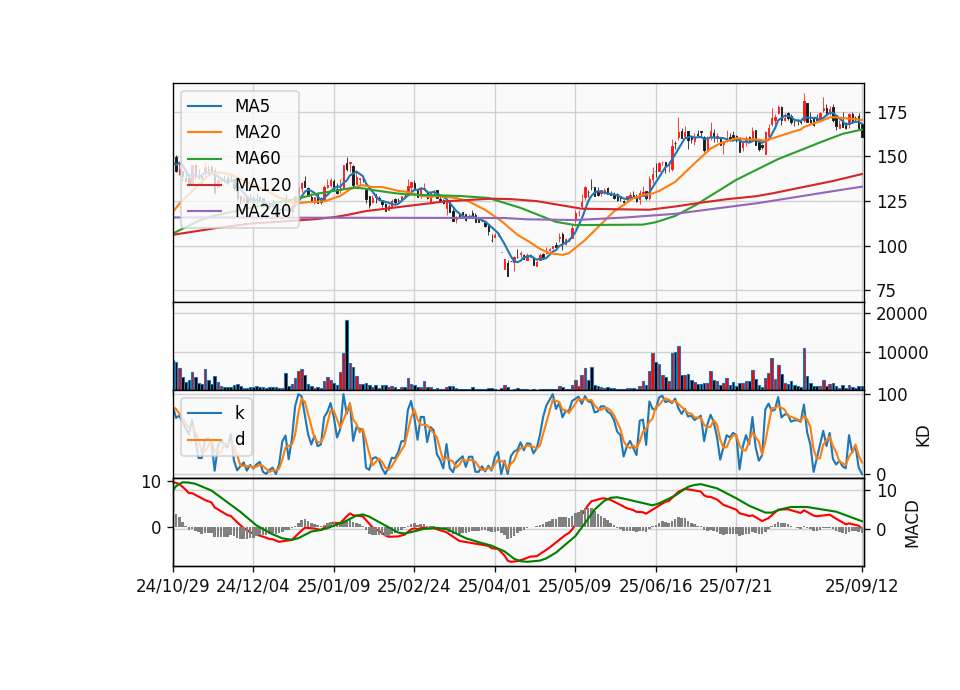Click the 125 price axis tick
960x690 pixels.
click(x=892, y=202)
